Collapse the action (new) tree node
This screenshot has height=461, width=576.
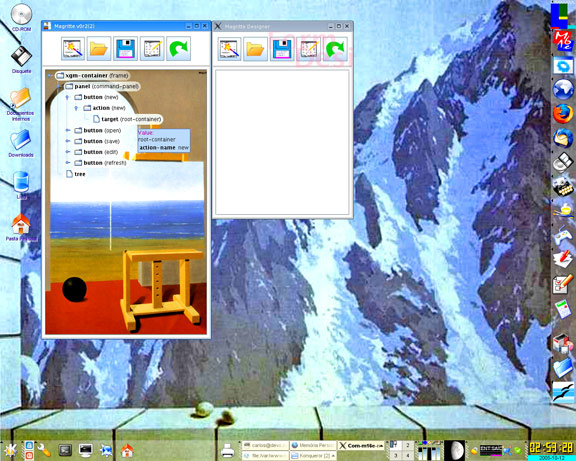pos(76,108)
